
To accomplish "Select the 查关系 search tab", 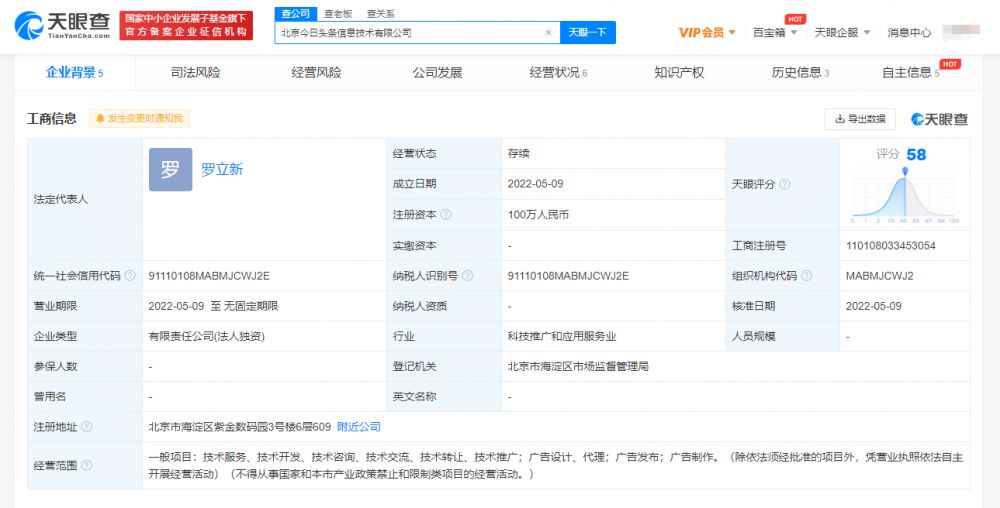I will pos(380,13).
